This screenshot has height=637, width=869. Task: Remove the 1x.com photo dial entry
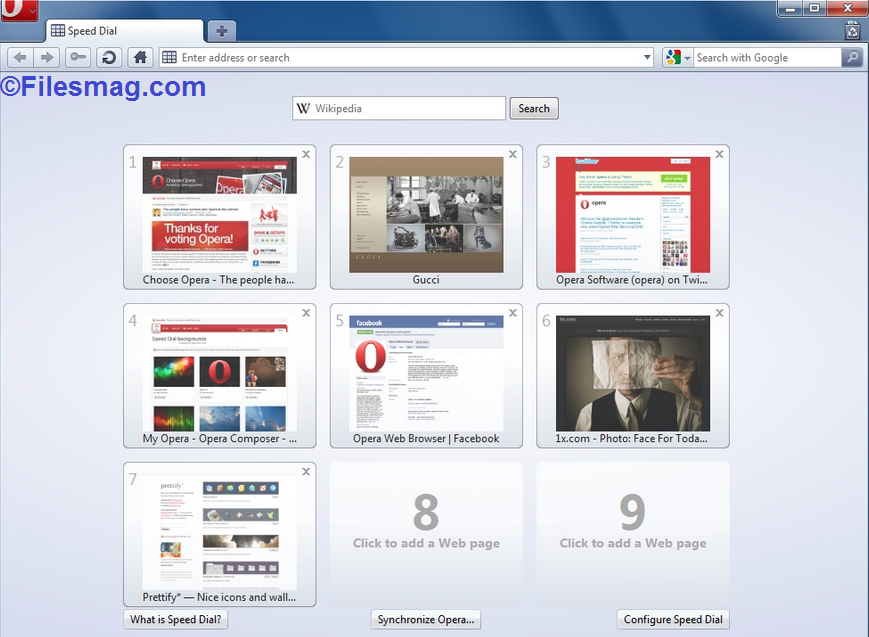pos(719,313)
